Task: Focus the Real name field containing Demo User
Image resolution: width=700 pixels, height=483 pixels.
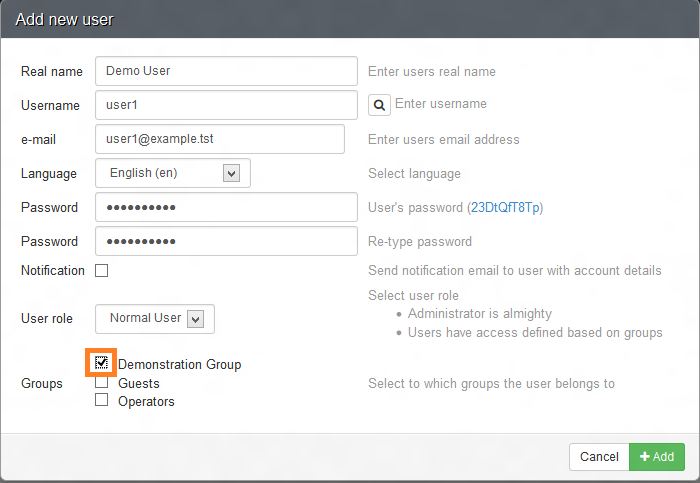Action: 226,71
